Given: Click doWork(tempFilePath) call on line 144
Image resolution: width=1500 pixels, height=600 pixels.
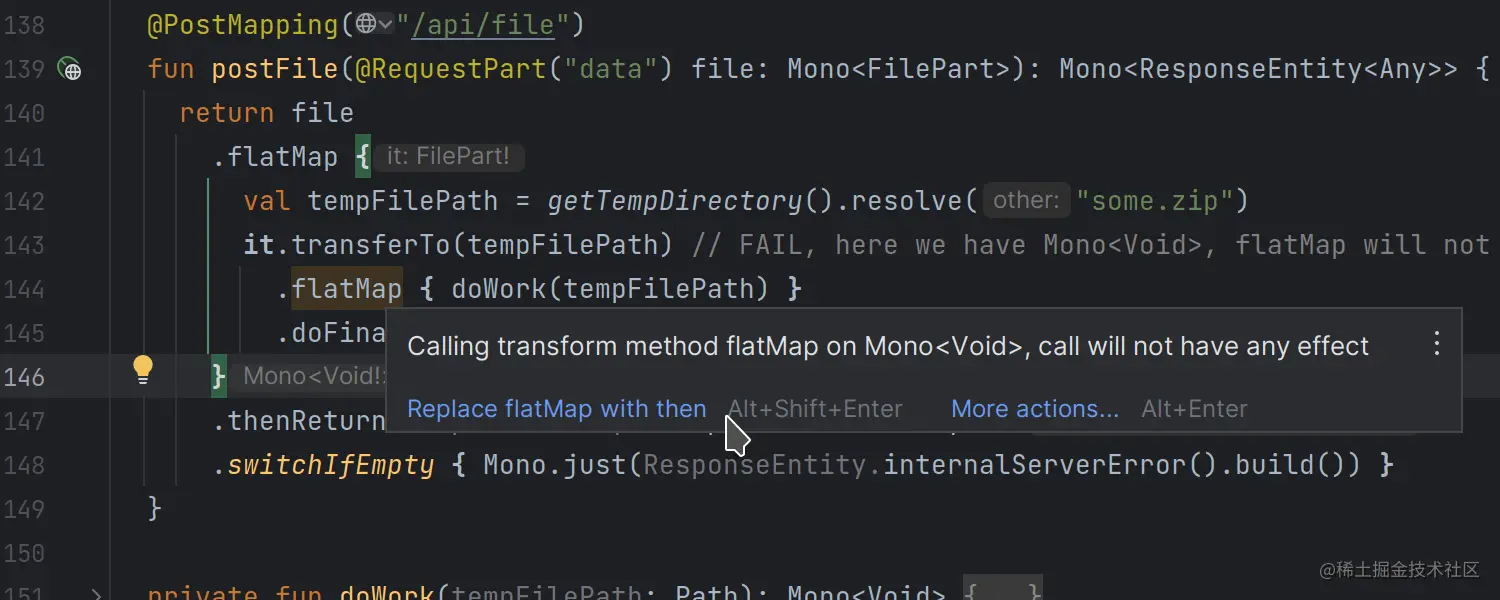Looking at the screenshot, I should [x=610, y=289].
